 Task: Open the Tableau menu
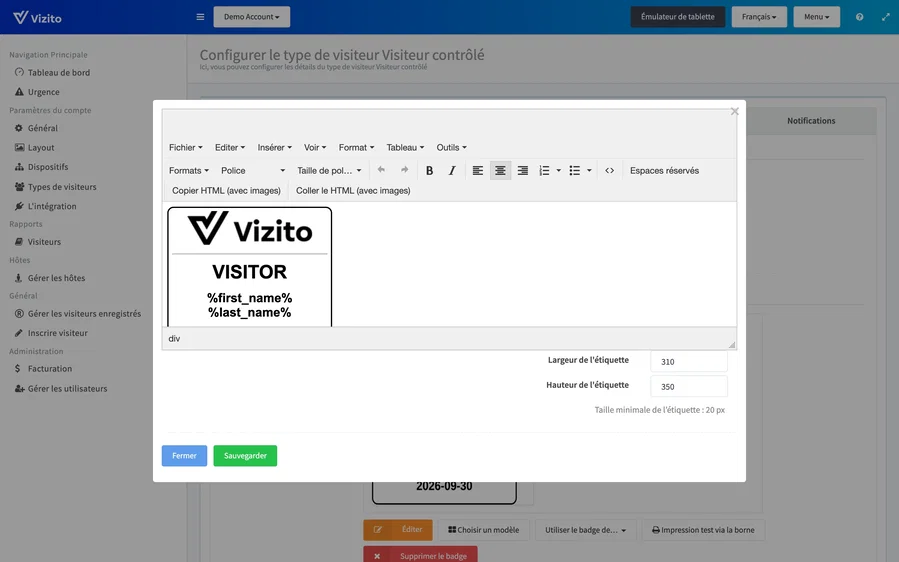(405, 147)
